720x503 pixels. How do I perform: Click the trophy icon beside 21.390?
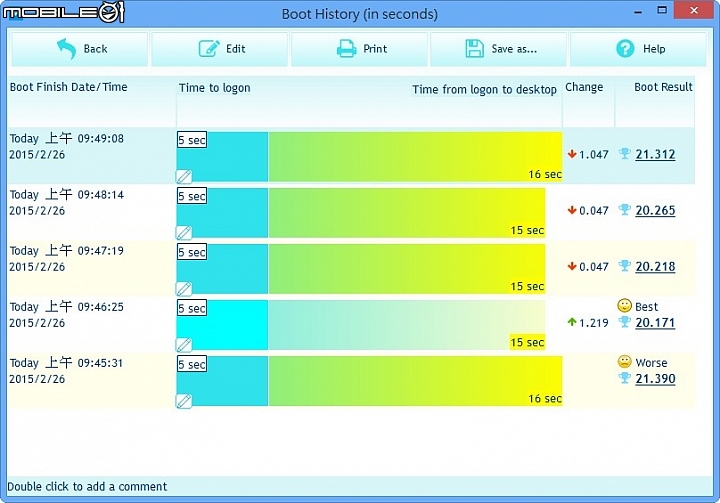[x=624, y=378]
